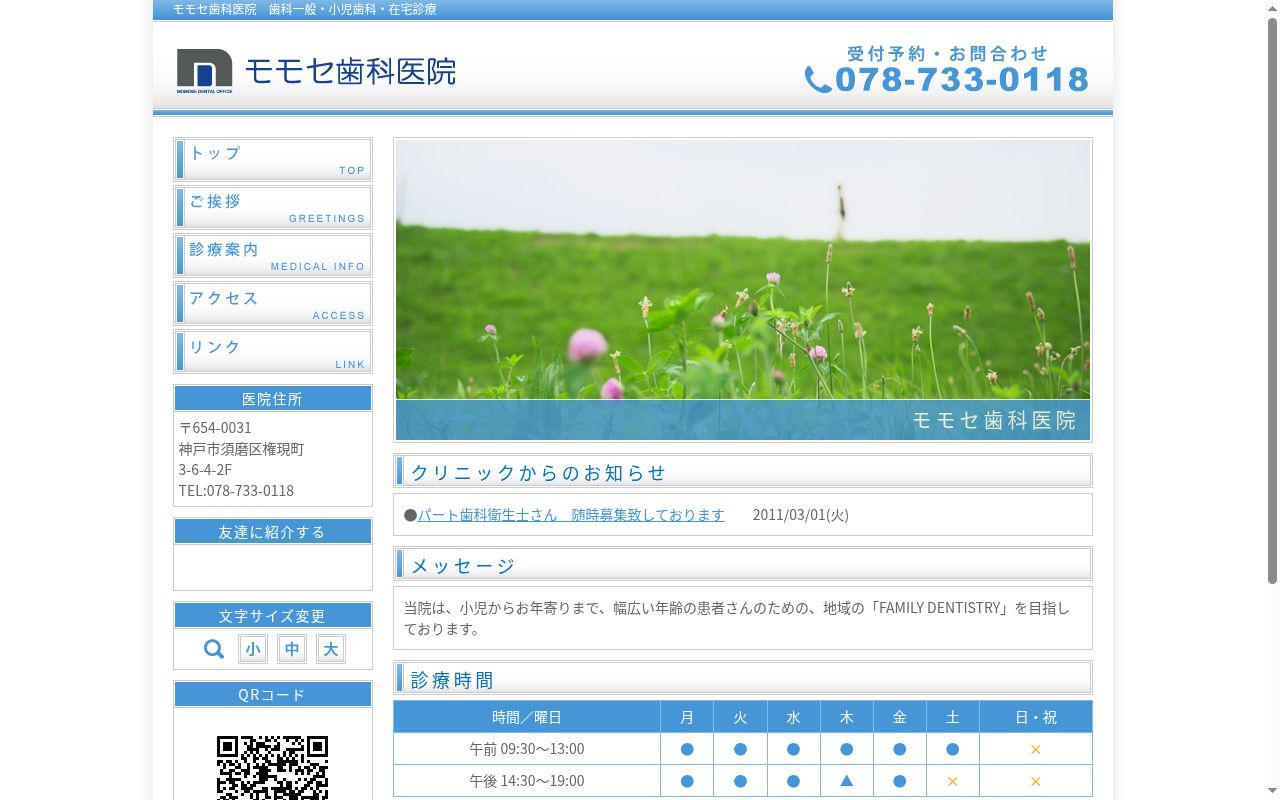The image size is (1280, 800).
Task: Click the × mark for Saturday afternoon
Action: (x=953, y=781)
